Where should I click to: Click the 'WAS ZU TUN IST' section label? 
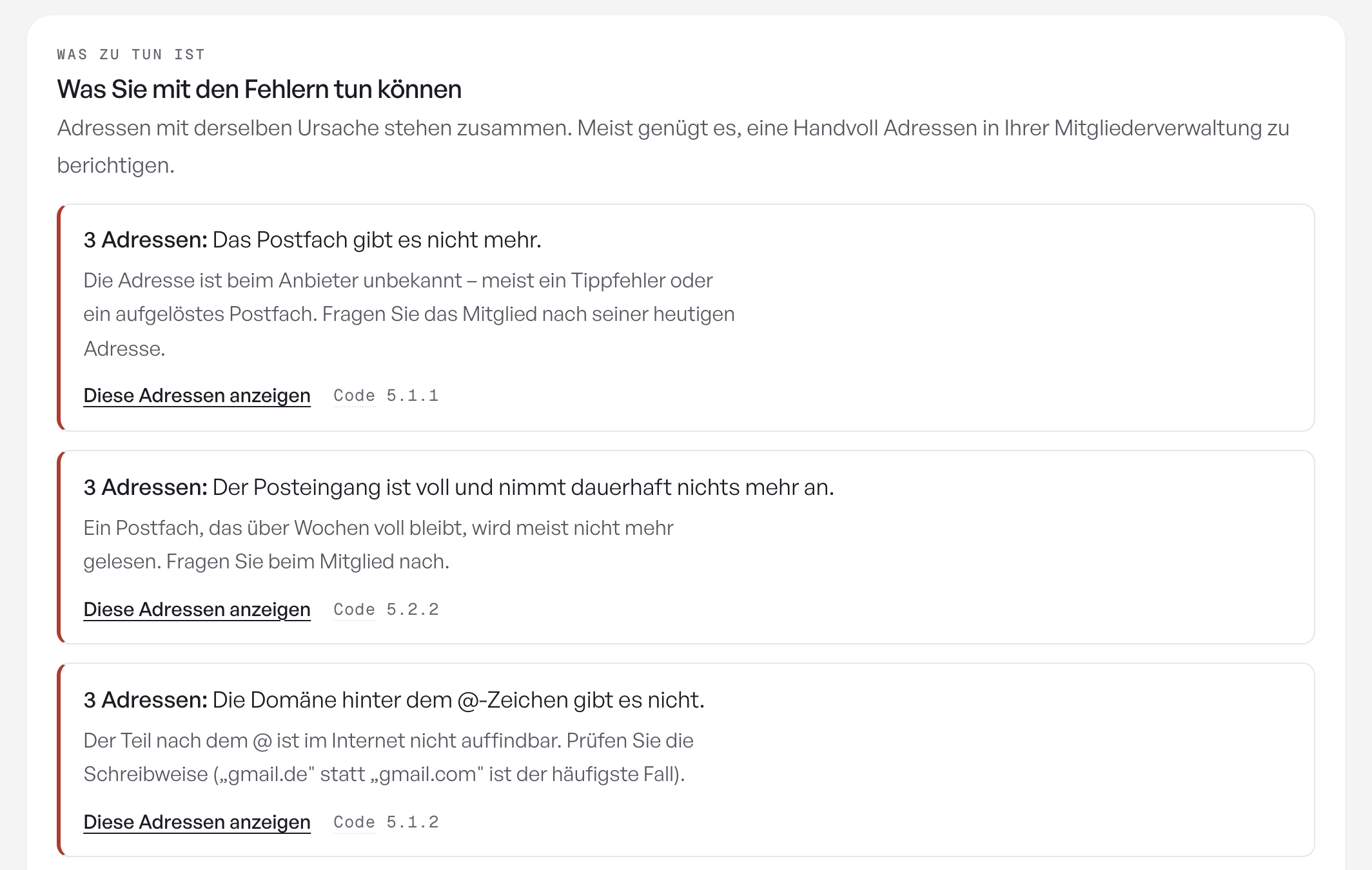click(x=131, y=55)
